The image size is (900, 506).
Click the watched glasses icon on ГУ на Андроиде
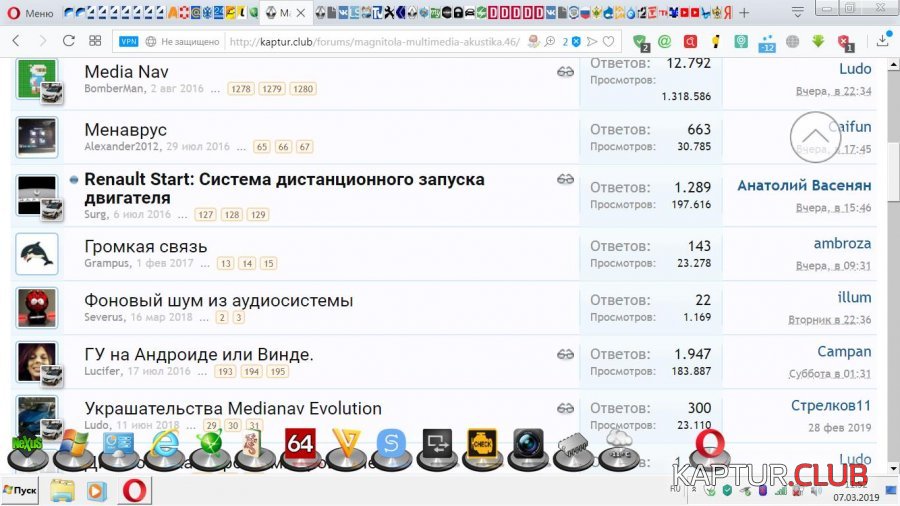coord(565,355)
